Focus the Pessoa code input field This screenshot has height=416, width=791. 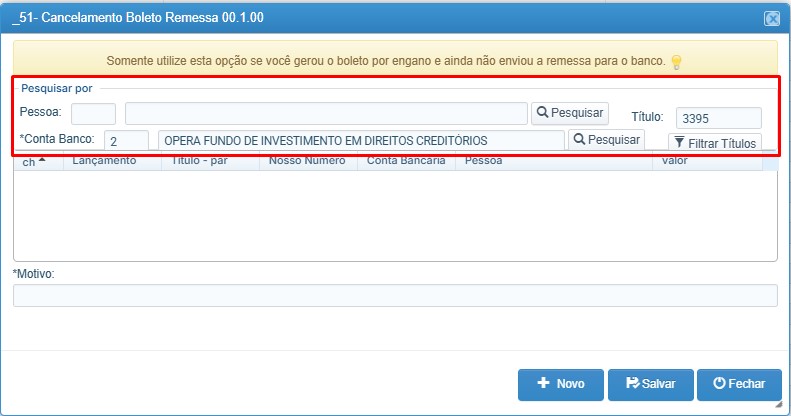tap(93, 113)
